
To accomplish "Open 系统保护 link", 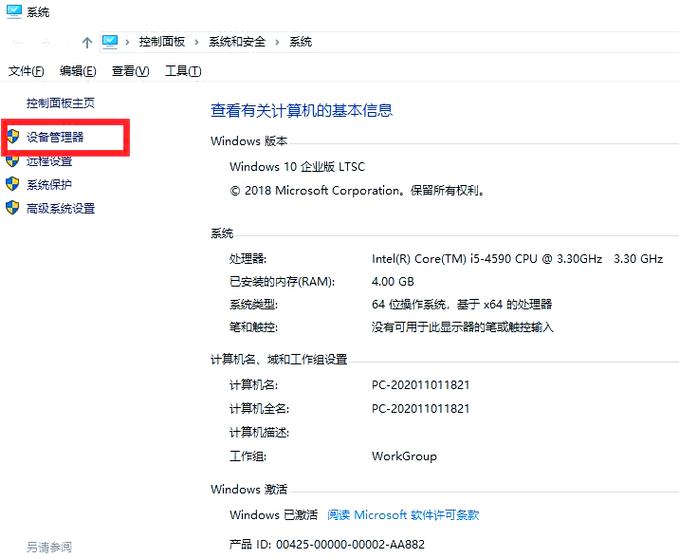I will click(49, 184).
